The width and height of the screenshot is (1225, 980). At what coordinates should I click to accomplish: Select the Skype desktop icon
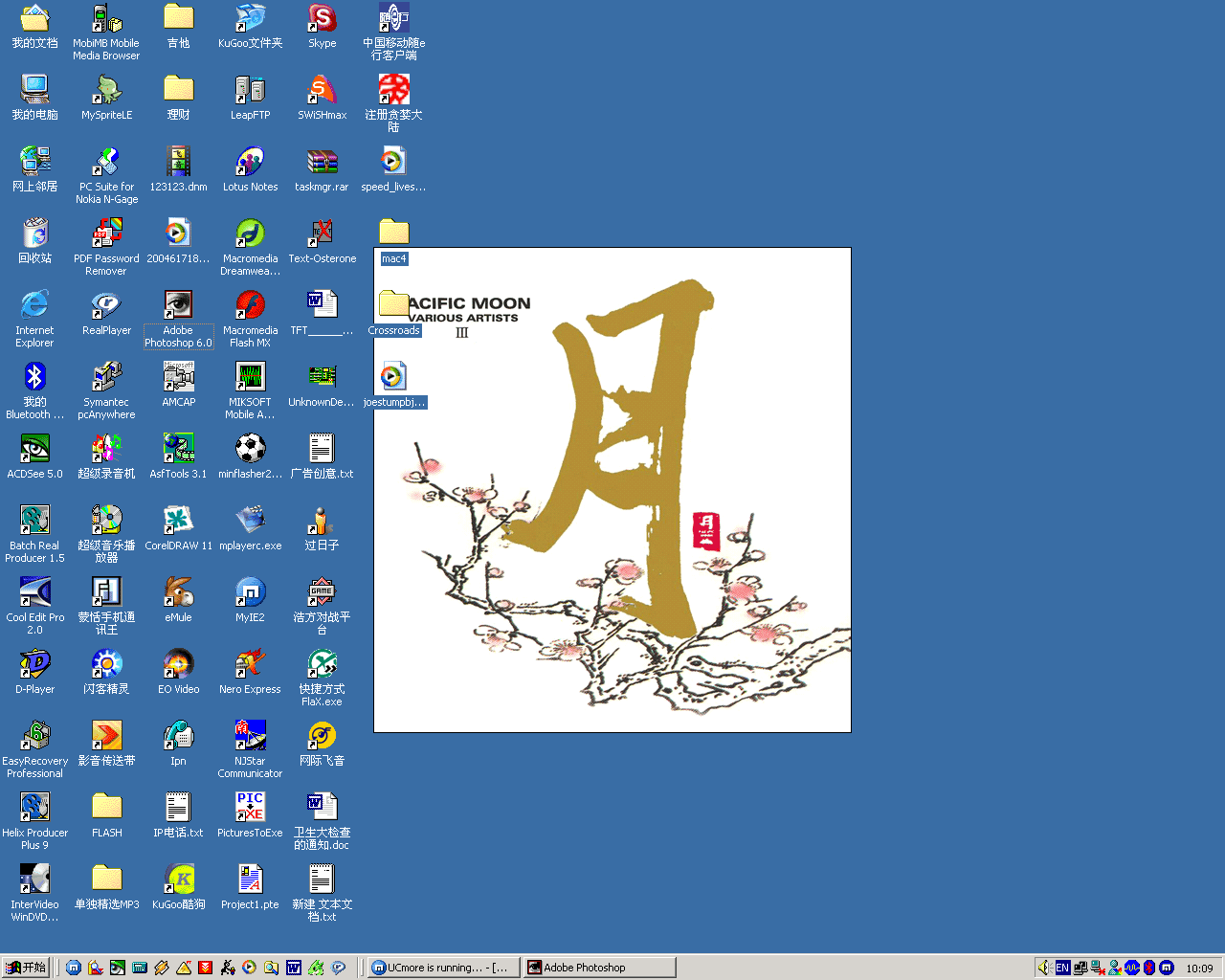click(x=322, y=26)
